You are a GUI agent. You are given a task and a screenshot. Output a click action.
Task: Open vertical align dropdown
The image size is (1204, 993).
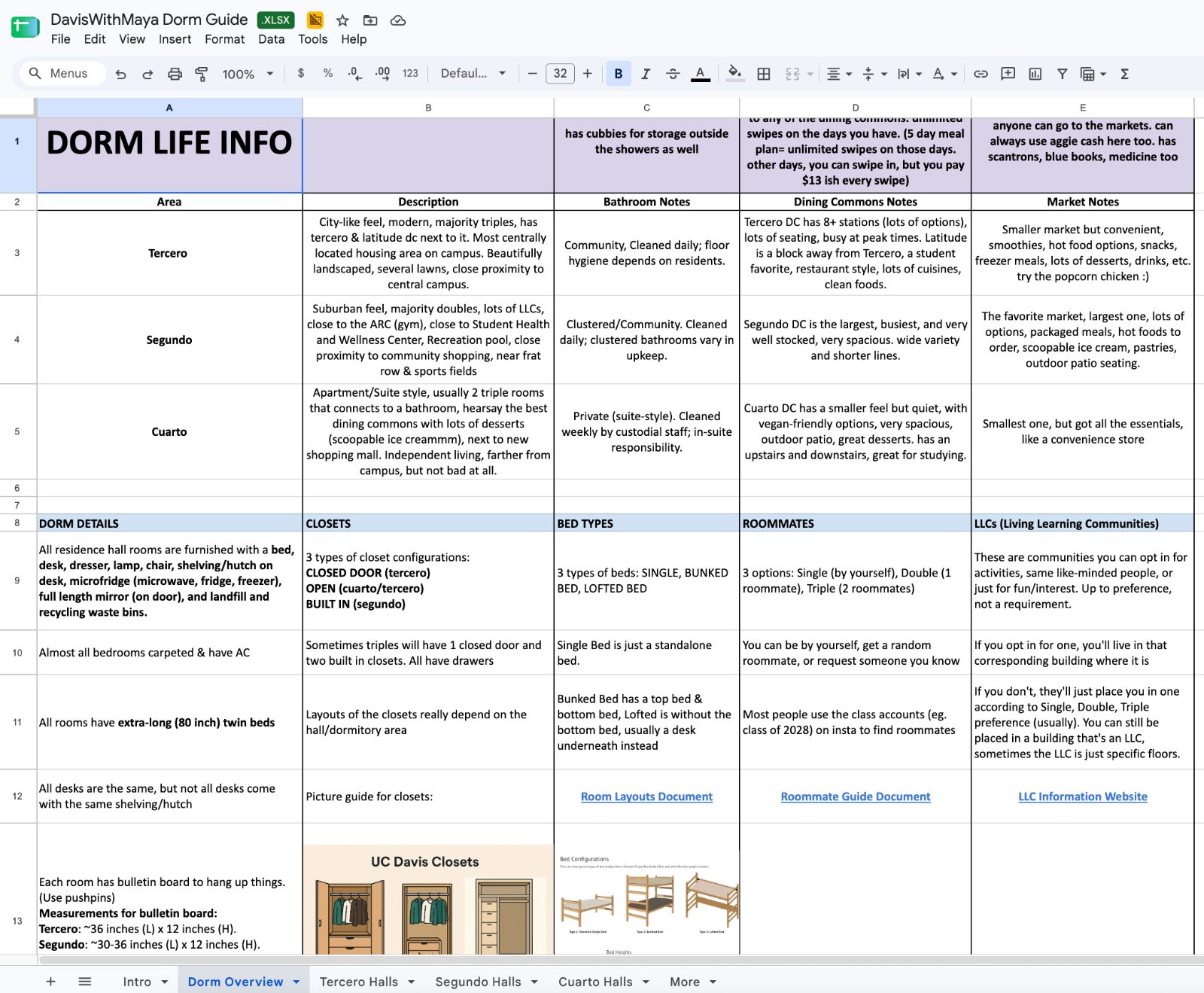[x=874, y=74]
